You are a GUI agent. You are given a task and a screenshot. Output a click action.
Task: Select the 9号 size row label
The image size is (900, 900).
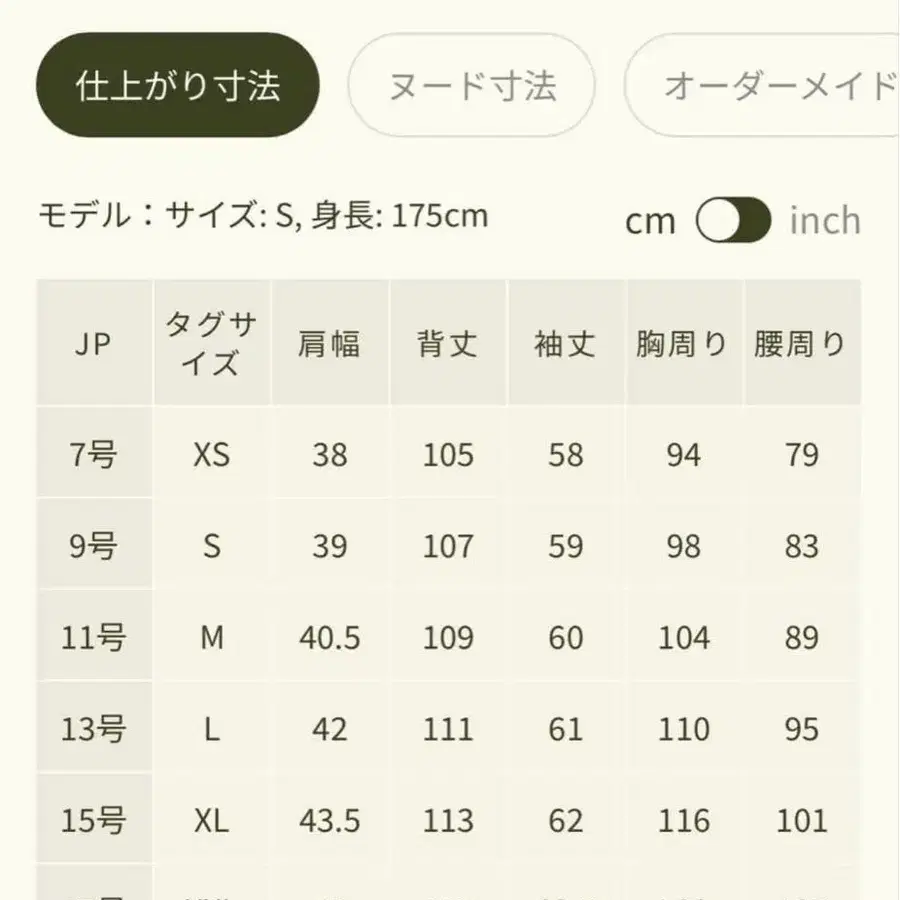[x=93, y=546]
